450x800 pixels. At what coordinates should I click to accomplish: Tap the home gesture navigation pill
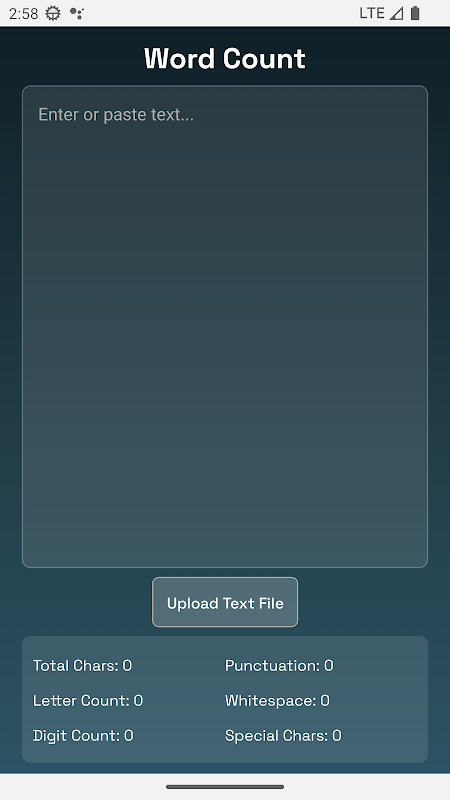[x=225, y=787]
